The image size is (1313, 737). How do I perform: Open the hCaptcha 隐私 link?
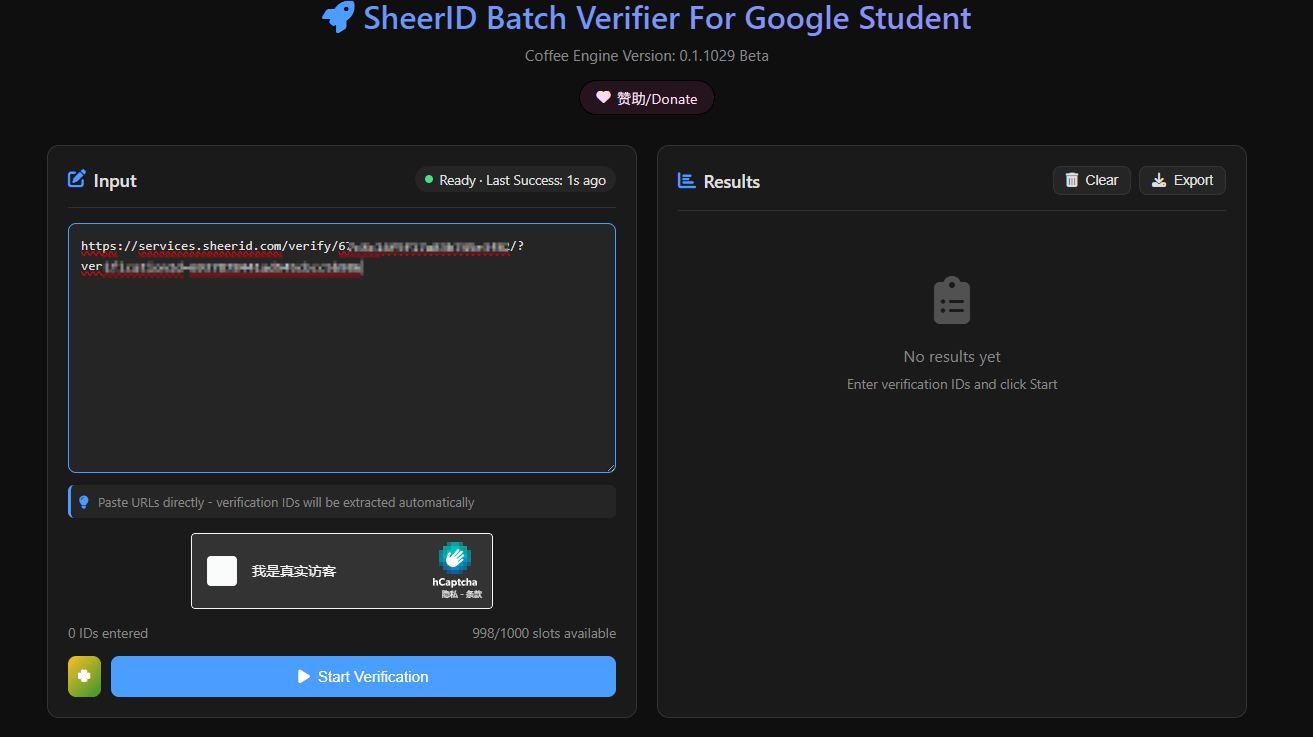(449, 594)
